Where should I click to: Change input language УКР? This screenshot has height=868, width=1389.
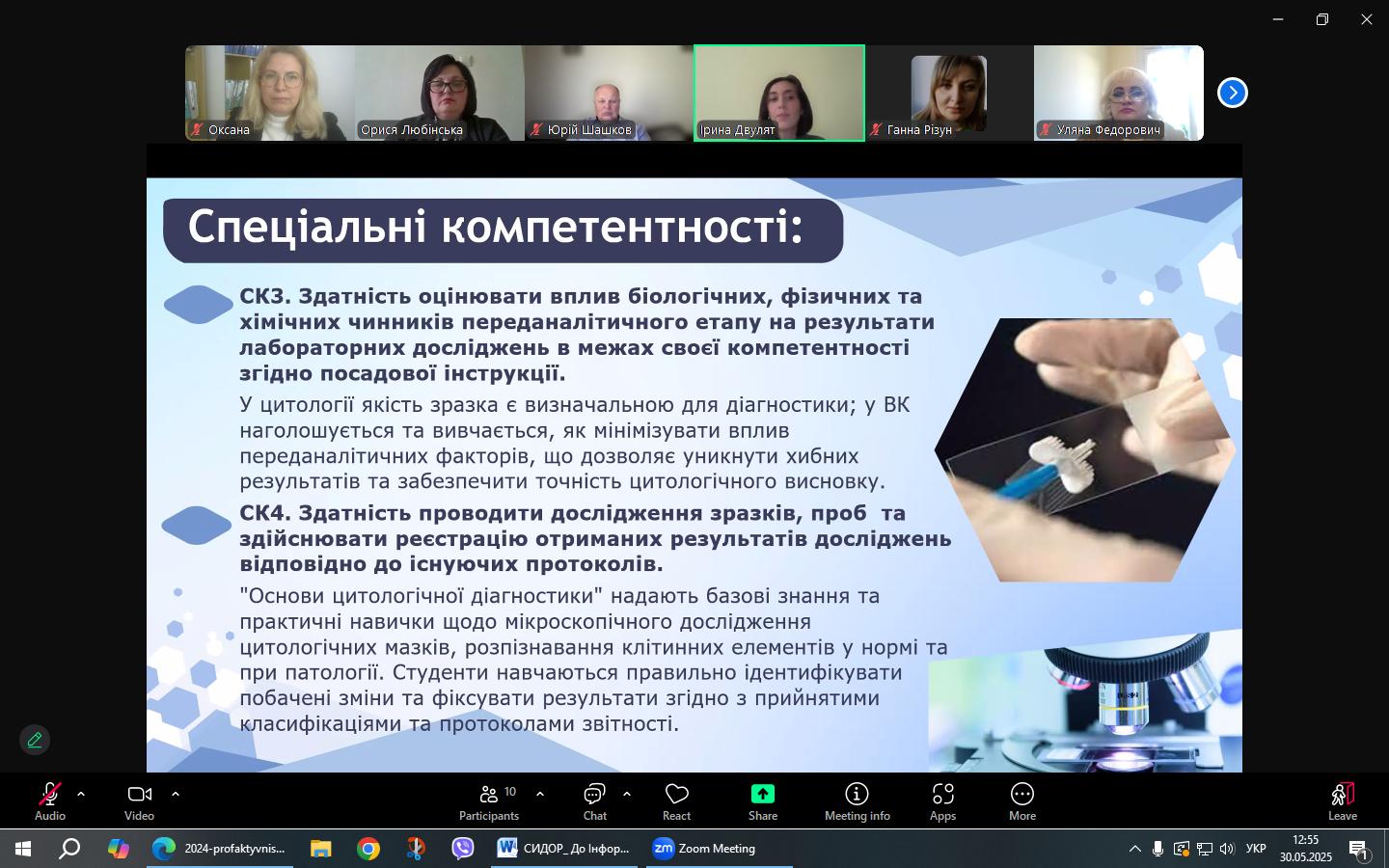pyautogui.click(x=1256, y=849)
